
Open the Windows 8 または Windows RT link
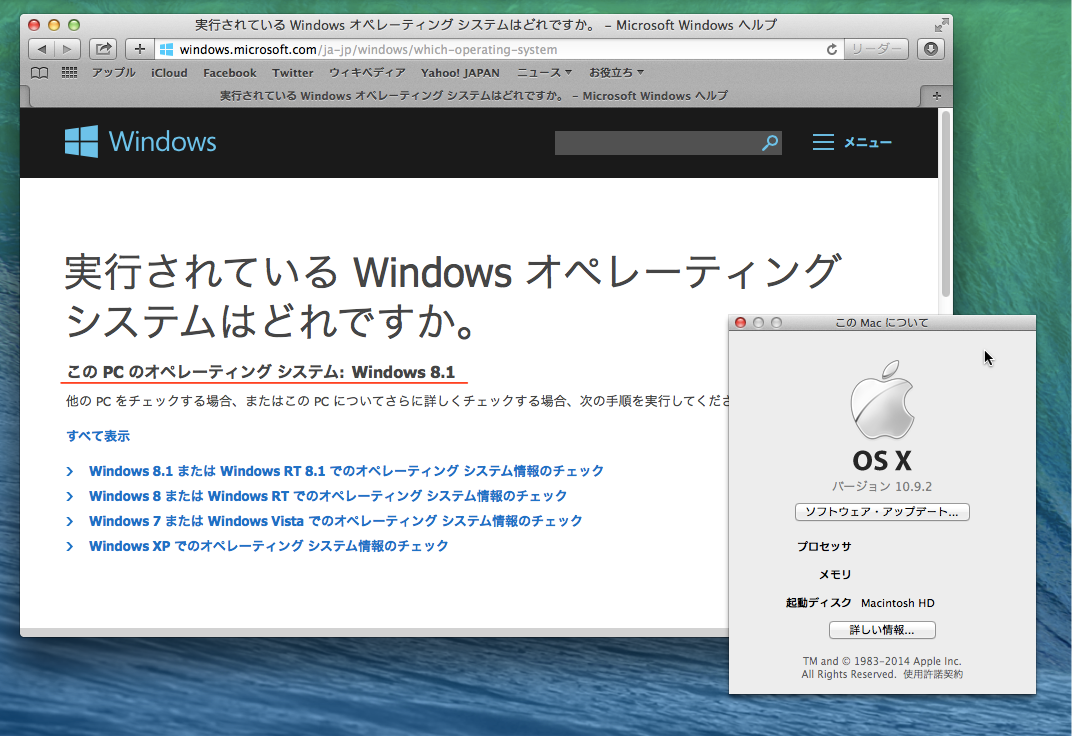327,496
